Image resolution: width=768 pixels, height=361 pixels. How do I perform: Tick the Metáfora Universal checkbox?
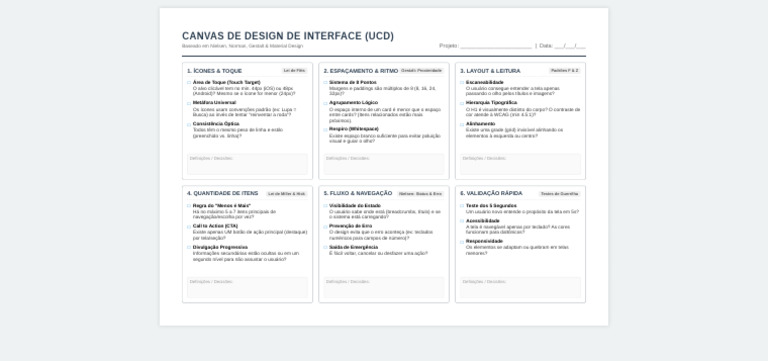[189, 103]
